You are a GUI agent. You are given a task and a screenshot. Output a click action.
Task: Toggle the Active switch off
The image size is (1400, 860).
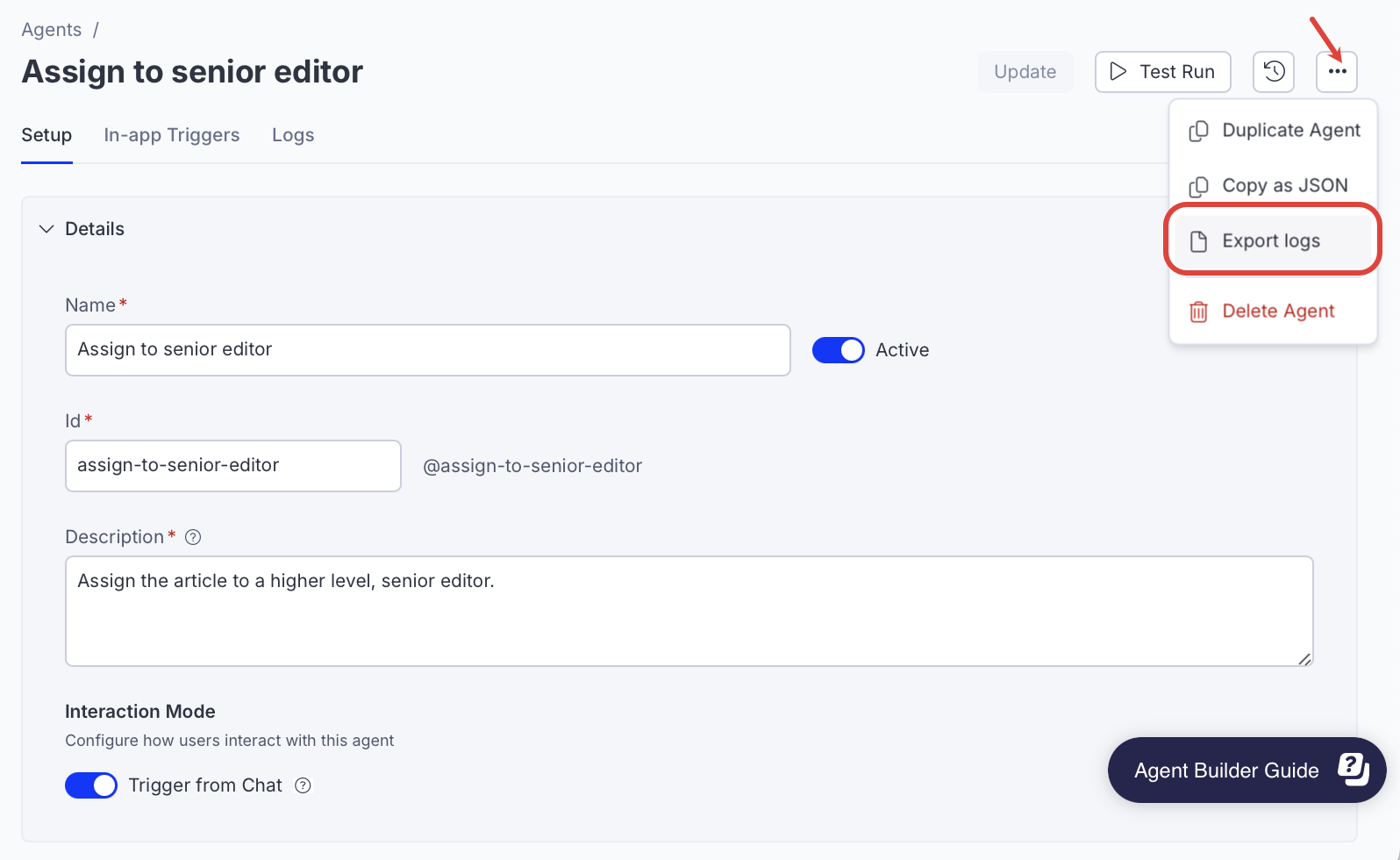(838, 350)
